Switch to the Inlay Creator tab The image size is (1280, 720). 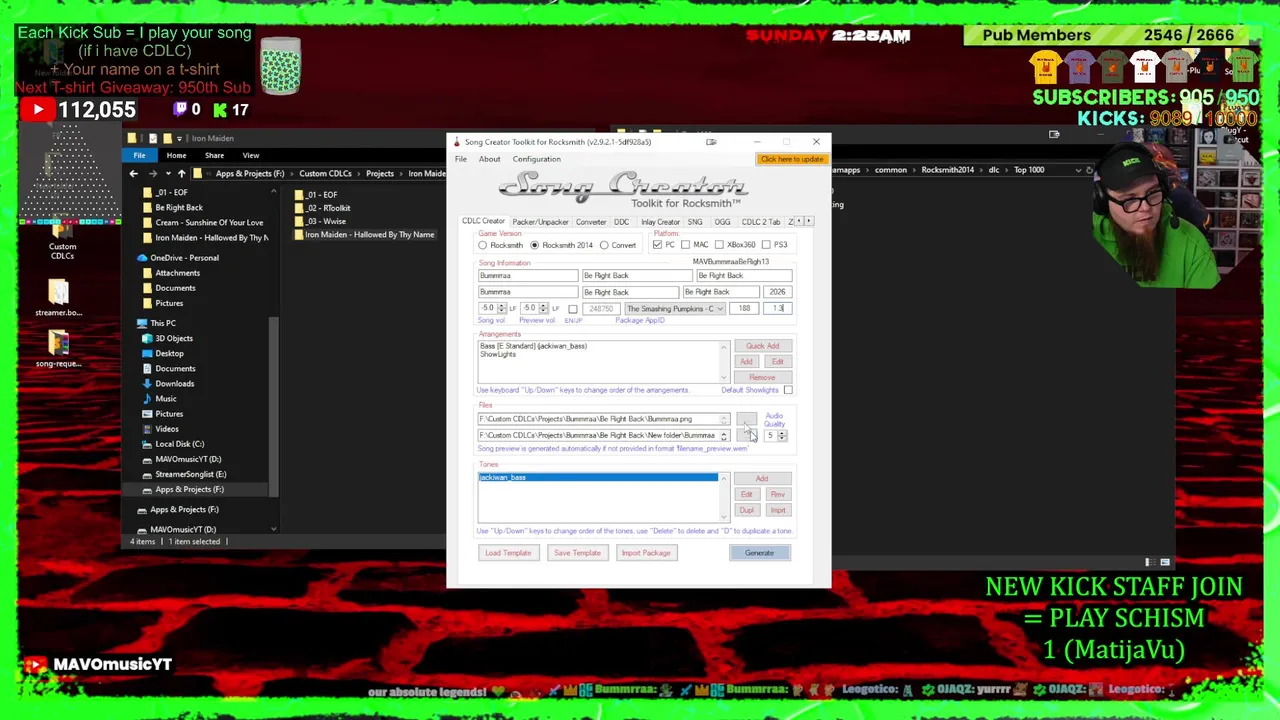[x=660, y=222]
